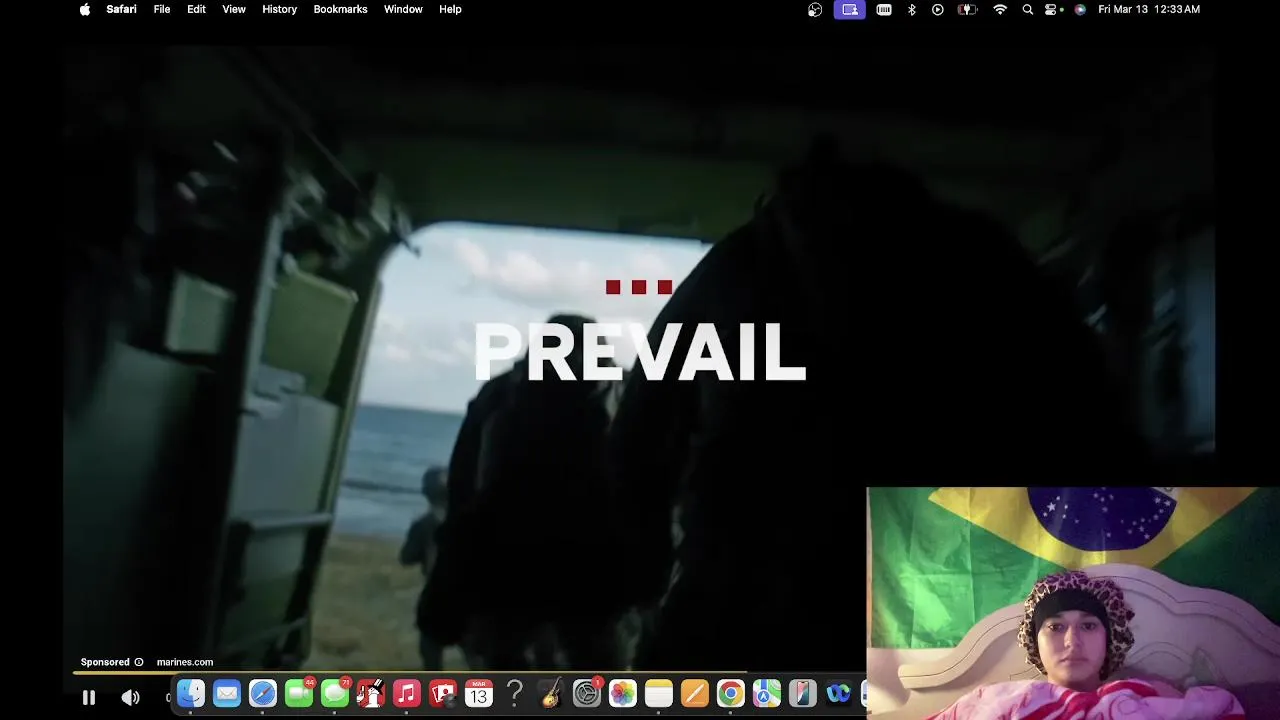Viewport: 1280px width, 720px height.
Task: Pause the playing video
Action: (89, 698)
